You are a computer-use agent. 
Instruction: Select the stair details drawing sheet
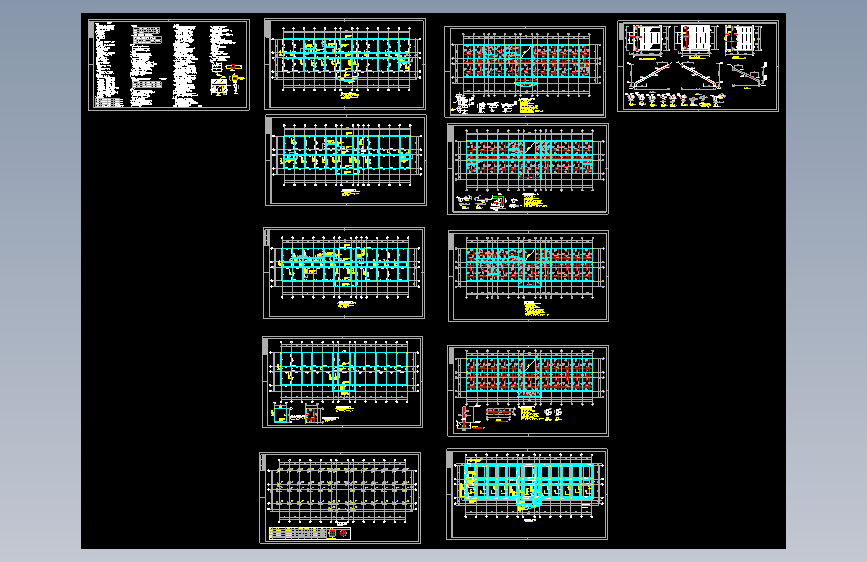tap(698, 66)
